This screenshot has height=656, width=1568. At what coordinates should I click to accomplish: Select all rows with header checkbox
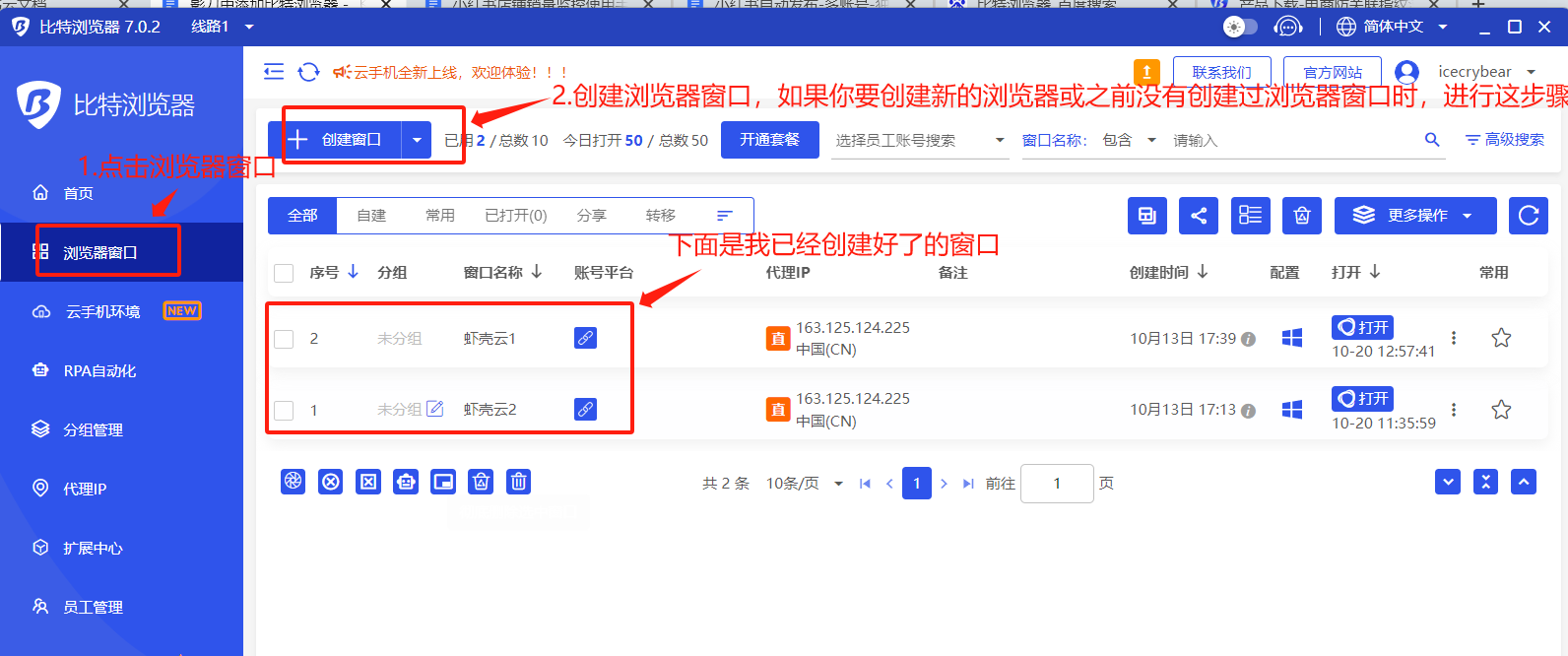pos(284,273)
